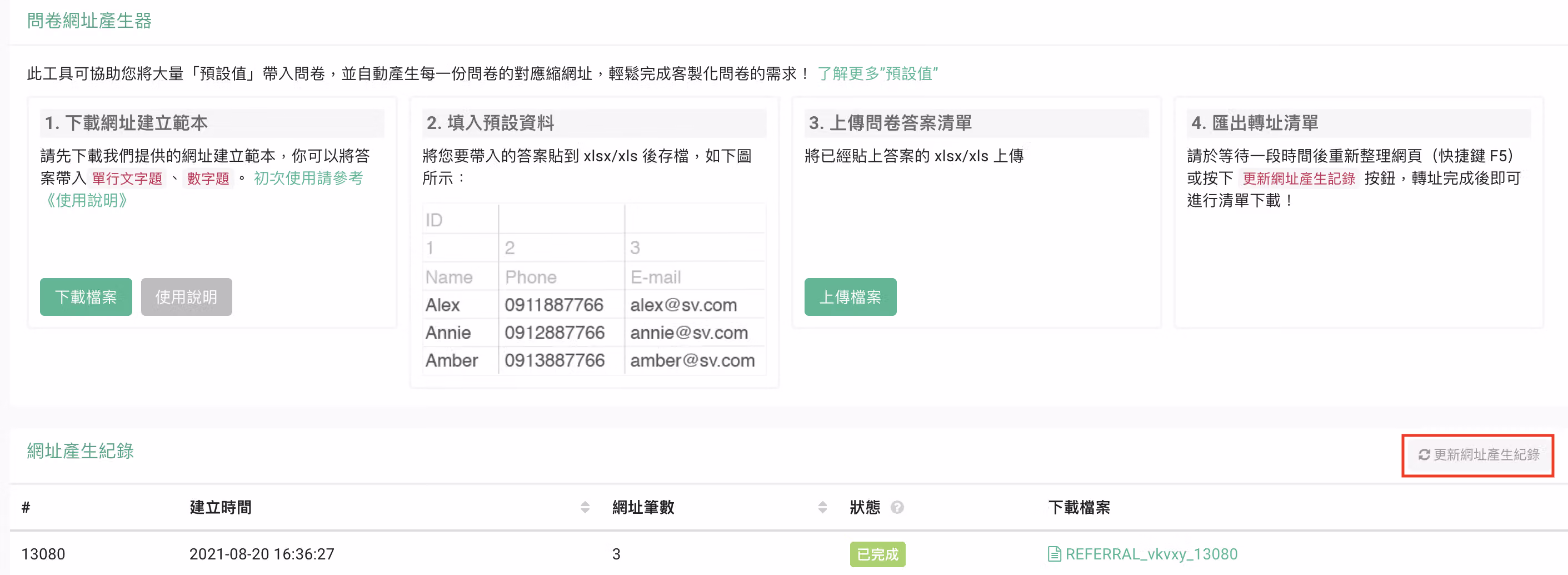1568x575 pixels.
Task: Click the 下載檔案 green button
Action: pos(86,298)
